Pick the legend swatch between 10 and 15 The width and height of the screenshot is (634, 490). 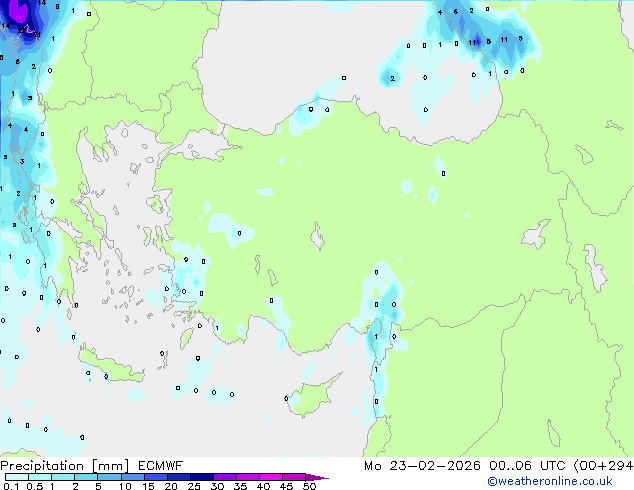(133, 477)
